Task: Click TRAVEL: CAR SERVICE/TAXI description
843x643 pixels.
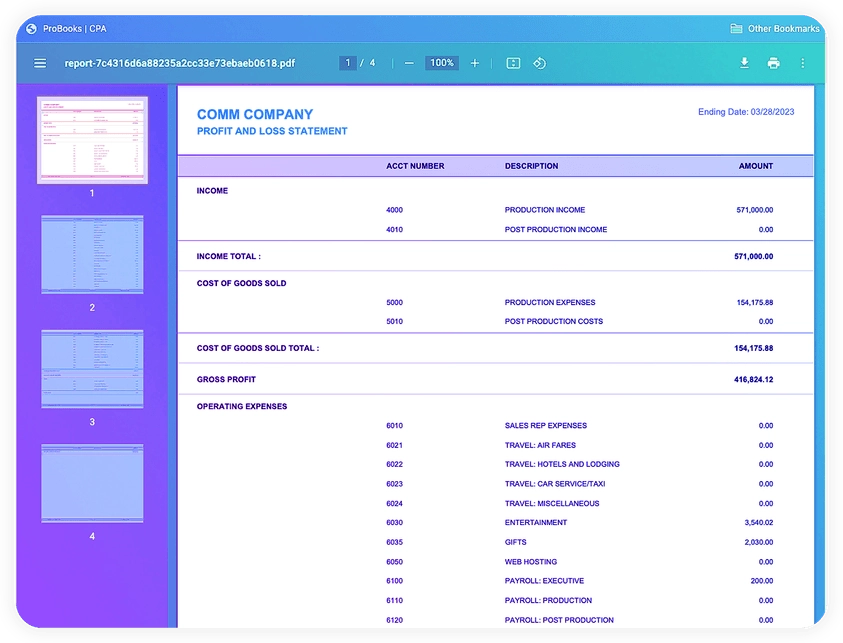Action: click(x=554, y=484)
